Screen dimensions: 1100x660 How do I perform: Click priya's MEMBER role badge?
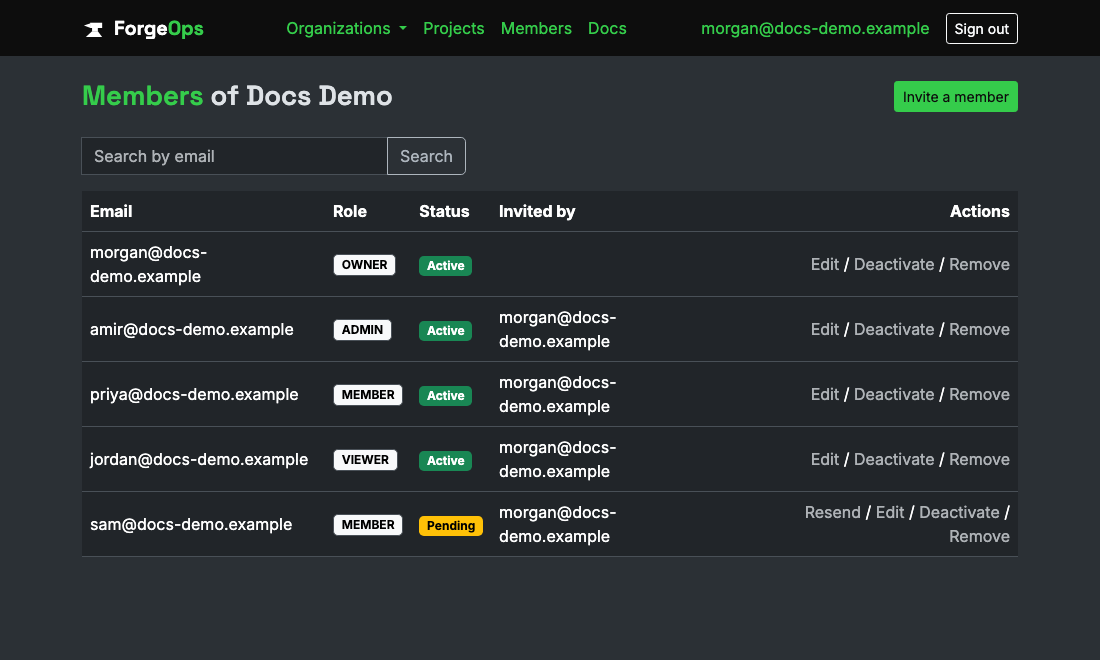click(x=368, y=395)
